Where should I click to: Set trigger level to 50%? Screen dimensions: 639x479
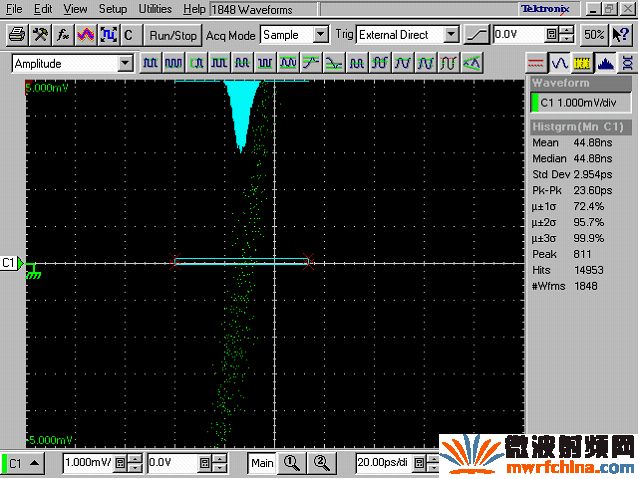(x=594, y=35)
